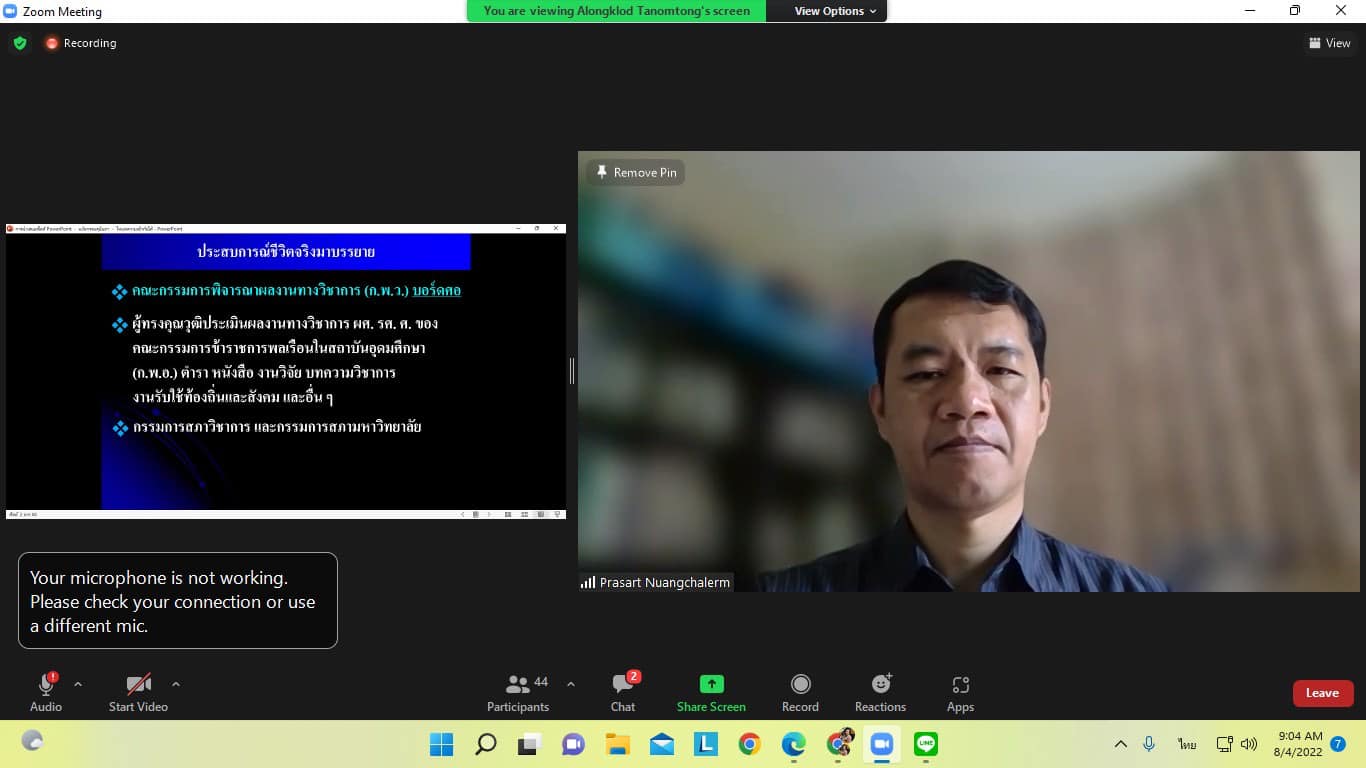The height and width of the screenshot is (768, 1366).
Task: Expand the video options arrow
Action: (176, 685)
